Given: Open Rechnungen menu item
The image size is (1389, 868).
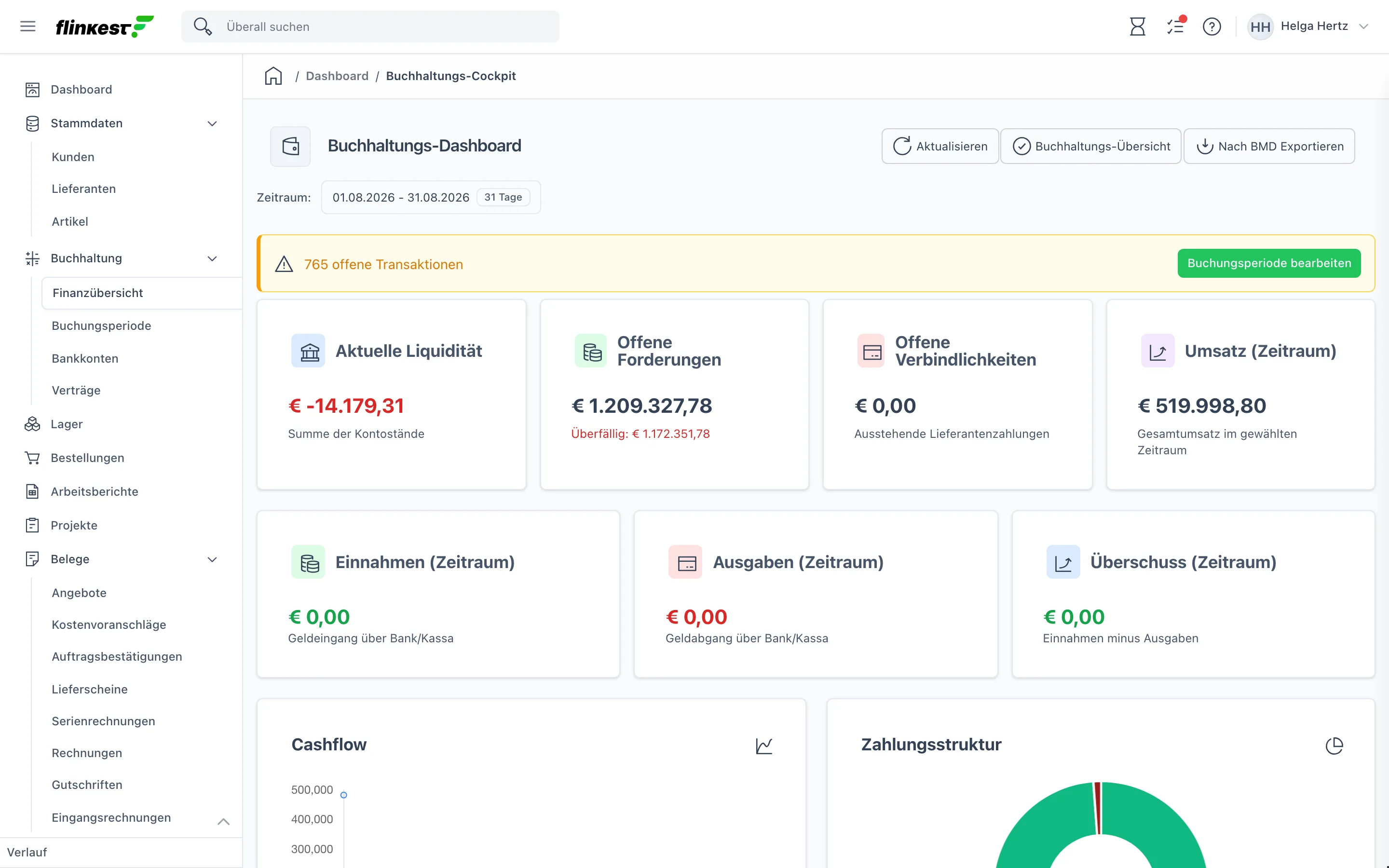Looking at the screenshot, I should pos(87,753).
